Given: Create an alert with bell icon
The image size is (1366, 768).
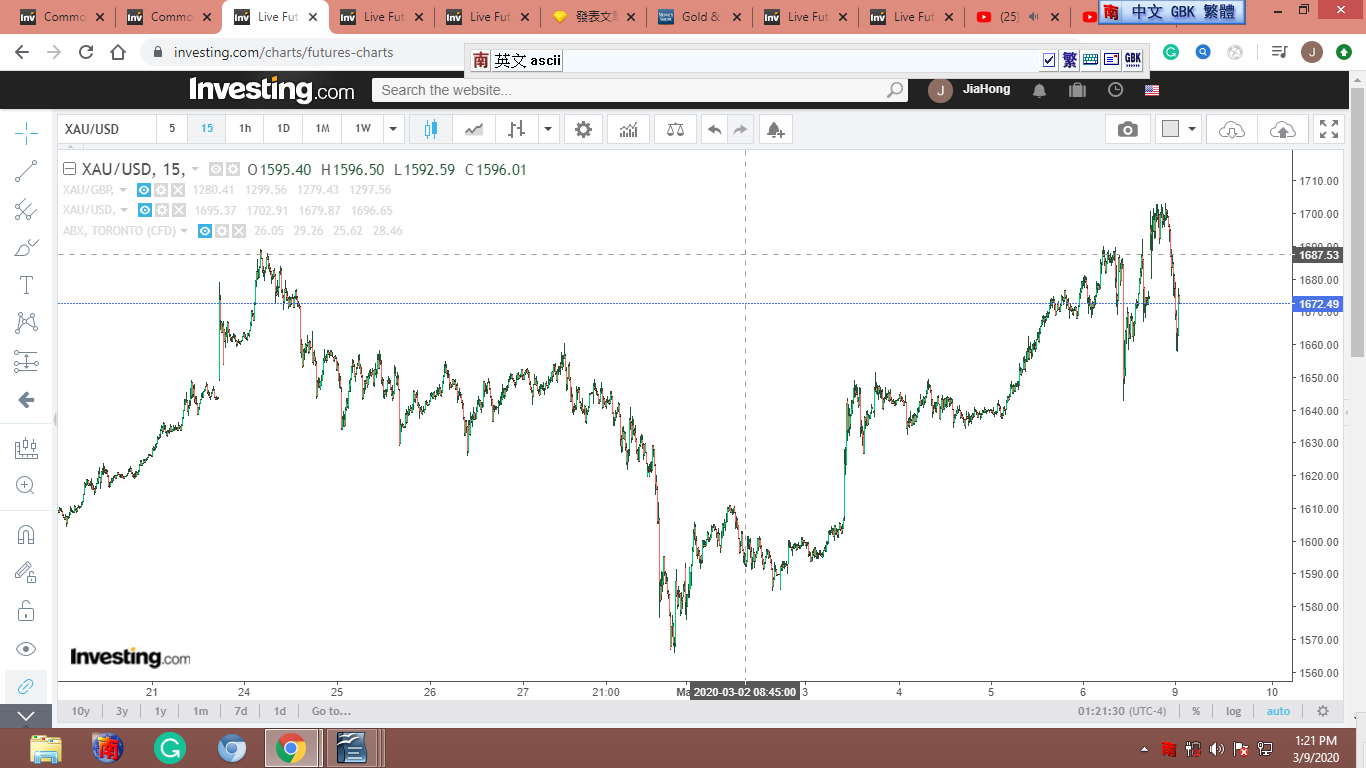Looking at the screenshot, I should 774,129.
